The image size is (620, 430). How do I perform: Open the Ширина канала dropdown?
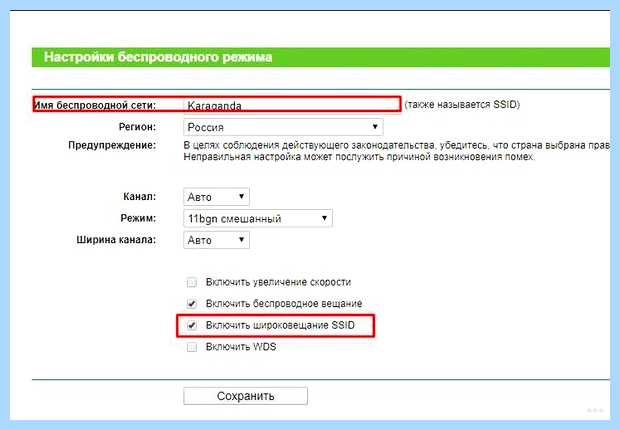(x=216, y=240)
